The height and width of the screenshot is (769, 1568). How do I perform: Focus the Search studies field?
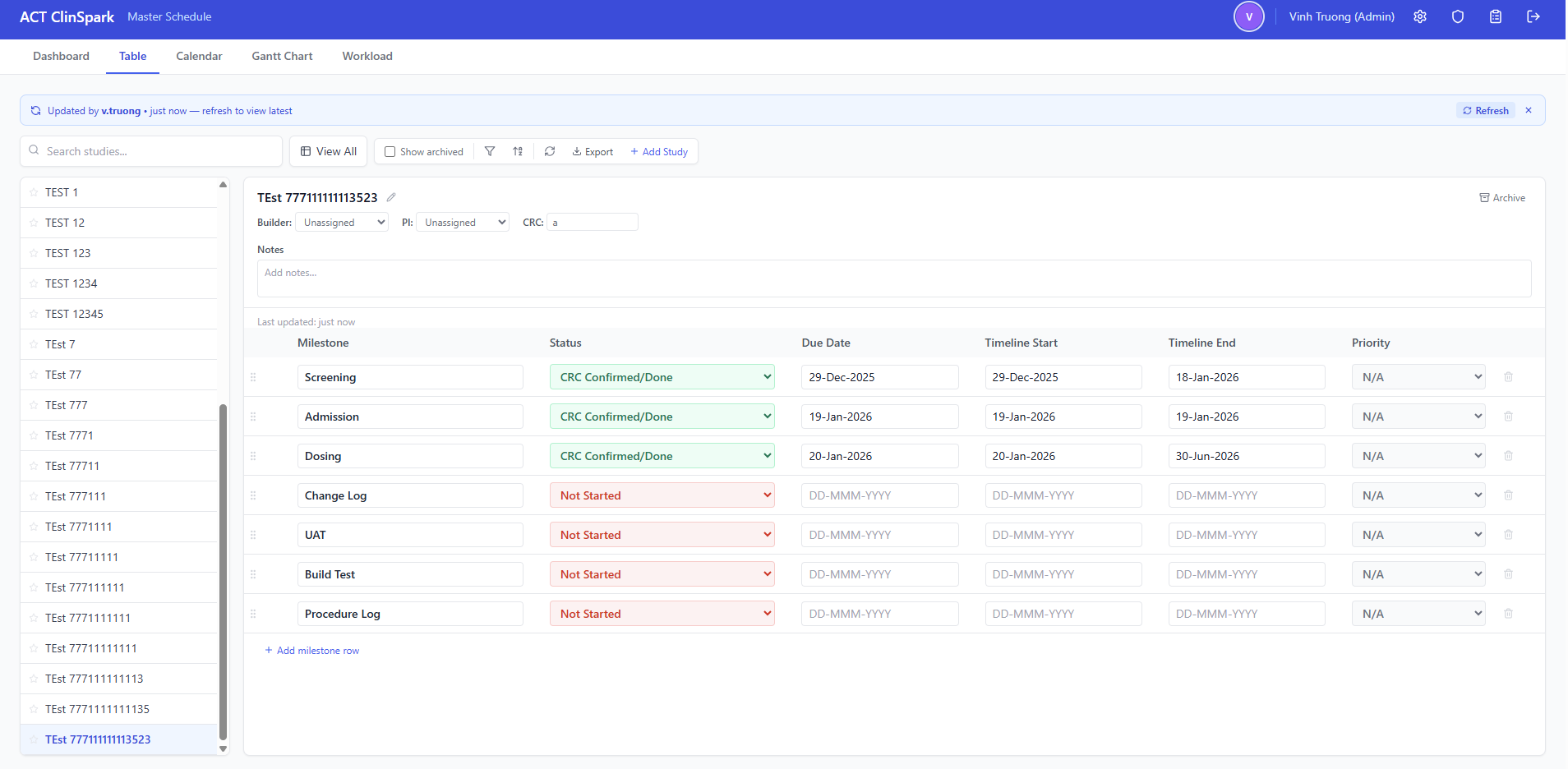(x=151, y=151)
